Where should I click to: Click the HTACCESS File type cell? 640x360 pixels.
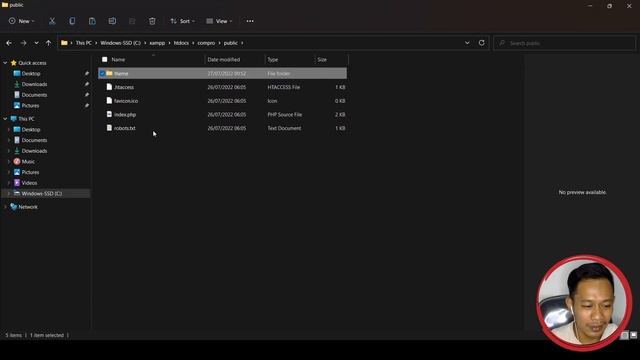pyautogui.click(x=284, y=87)
